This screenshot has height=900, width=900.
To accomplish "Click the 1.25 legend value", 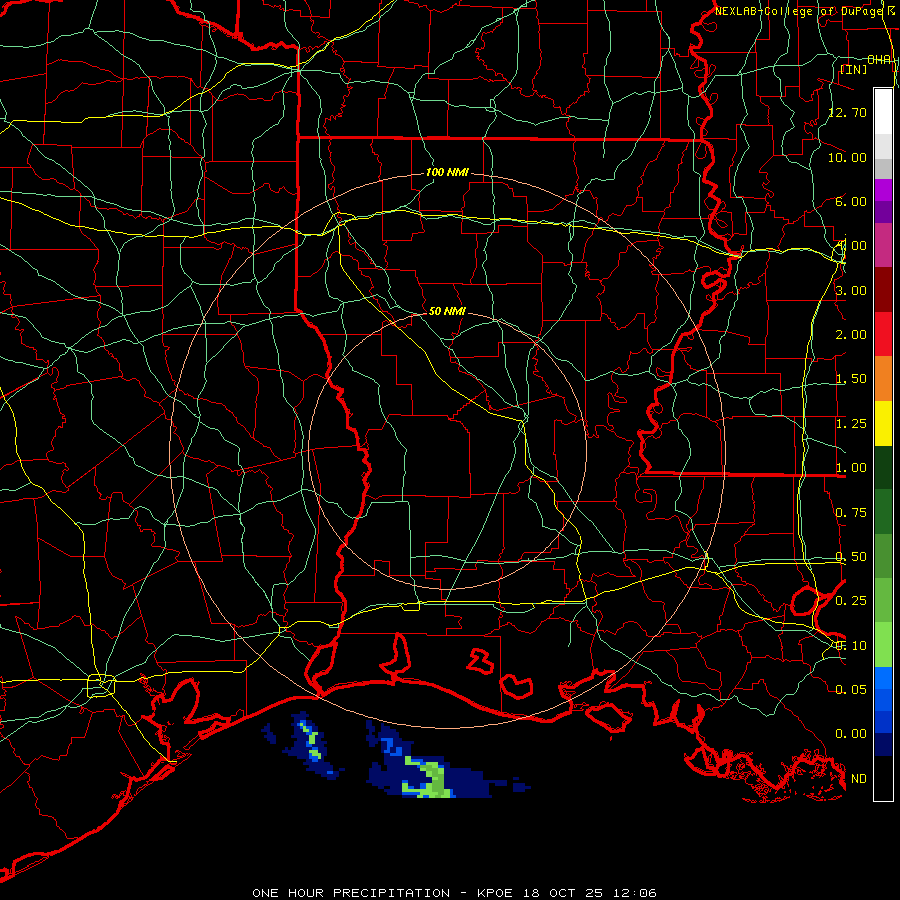I will click(851, 424).
